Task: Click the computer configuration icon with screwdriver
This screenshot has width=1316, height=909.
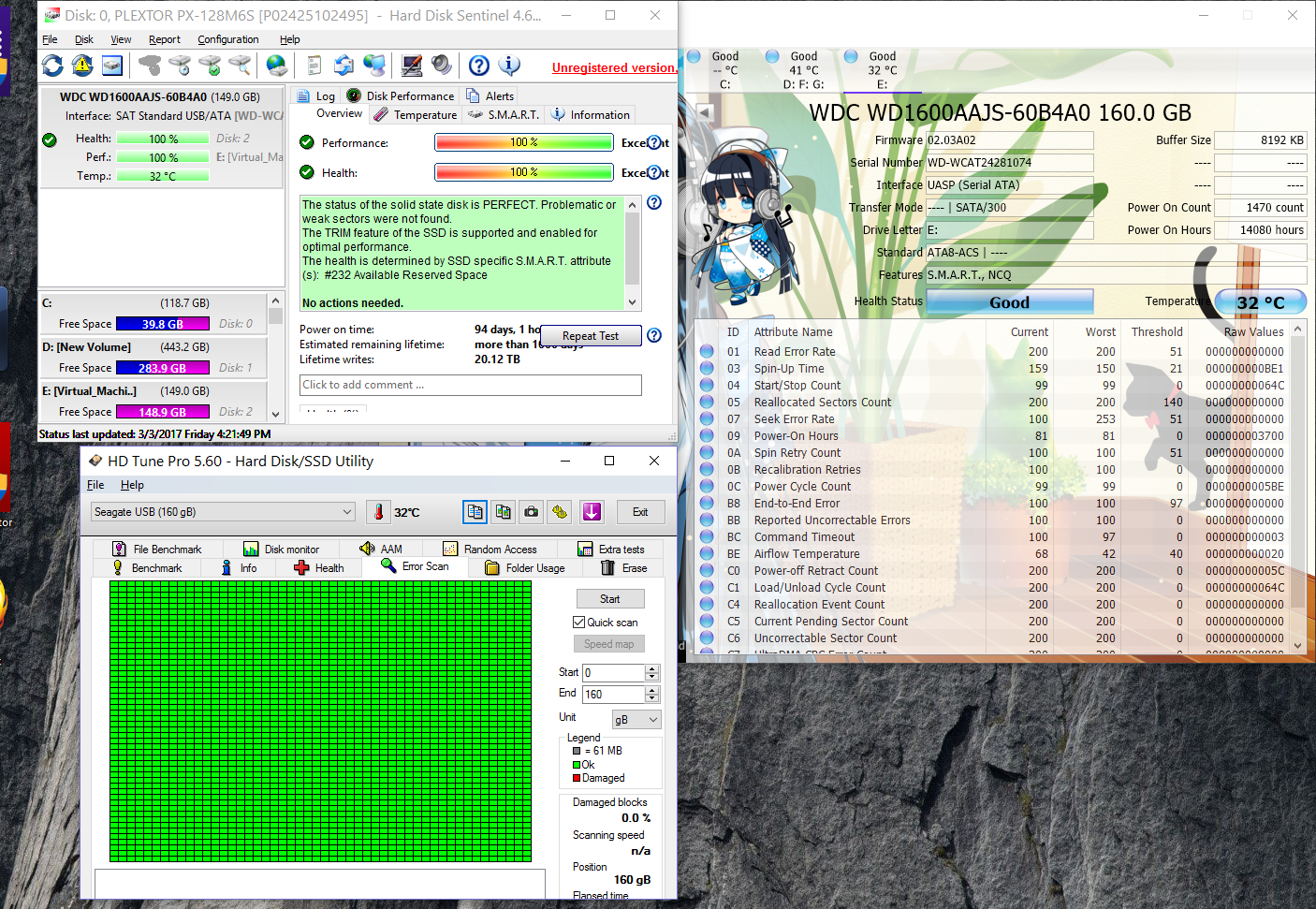Action: click(x=412, y=66)
